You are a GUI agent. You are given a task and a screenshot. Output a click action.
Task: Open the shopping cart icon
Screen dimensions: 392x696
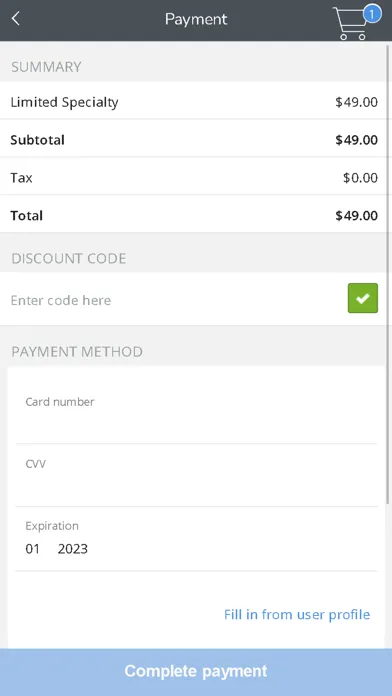click(x=351, y=24)
